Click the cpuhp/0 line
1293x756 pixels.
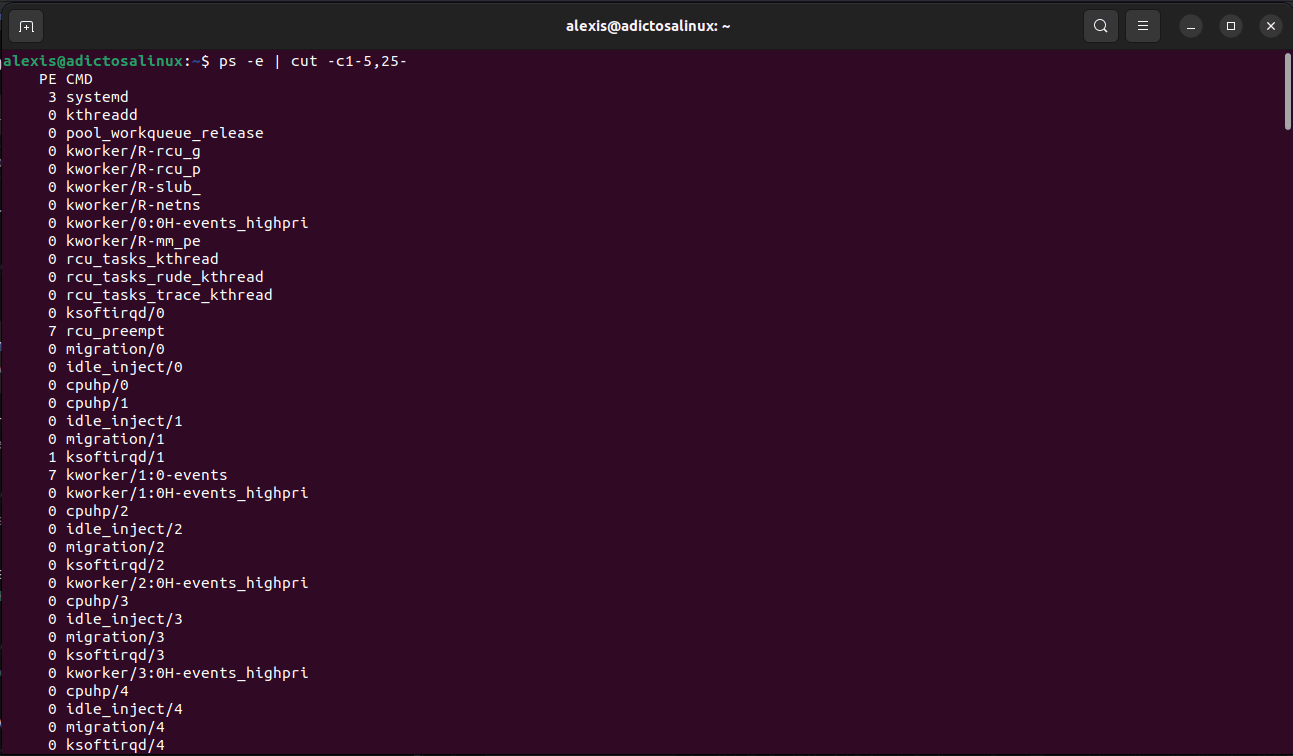(x=88, y=385)
